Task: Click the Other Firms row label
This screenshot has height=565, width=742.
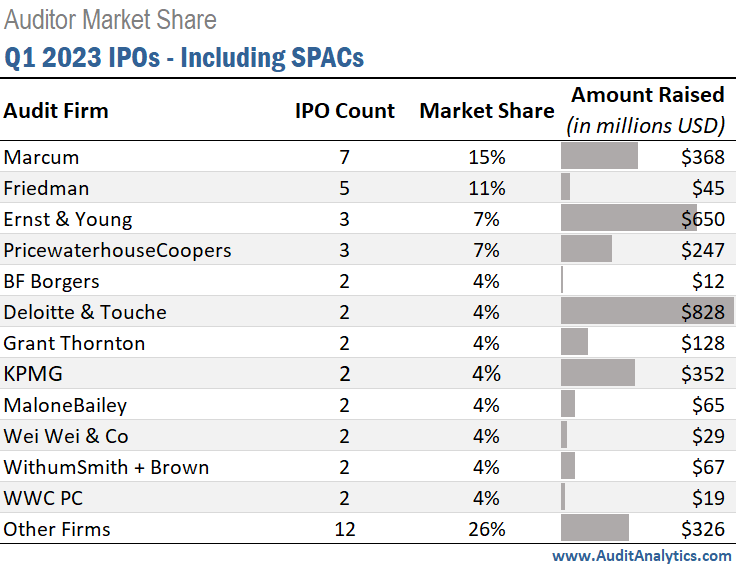Action: tap(57, 529)
